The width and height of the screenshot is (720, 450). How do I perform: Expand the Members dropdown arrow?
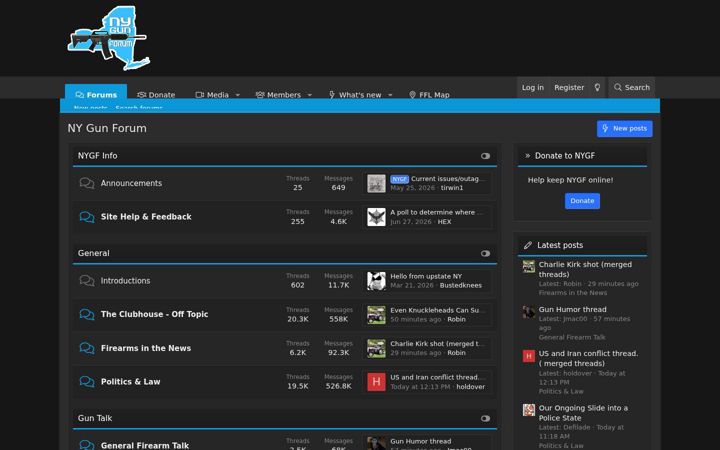309,95
